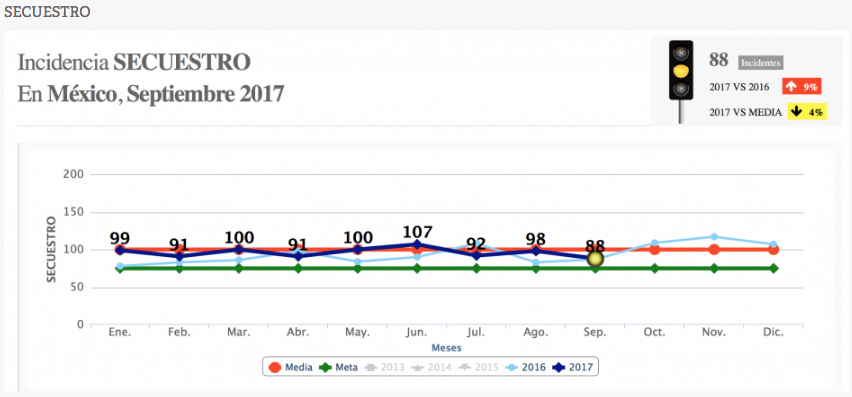Screen dimensions: 852x397
Task: Enable the 2015 series in legend
Action: pos(478,367)
